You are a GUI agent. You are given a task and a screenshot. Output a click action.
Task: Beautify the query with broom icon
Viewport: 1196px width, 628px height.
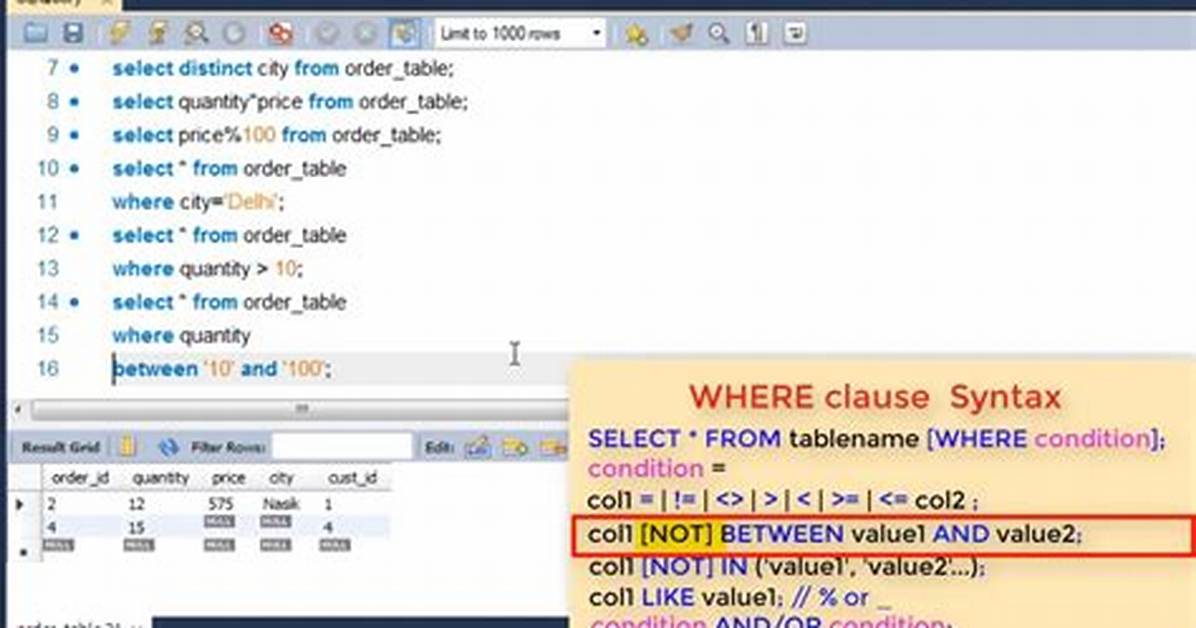(681, 33)
